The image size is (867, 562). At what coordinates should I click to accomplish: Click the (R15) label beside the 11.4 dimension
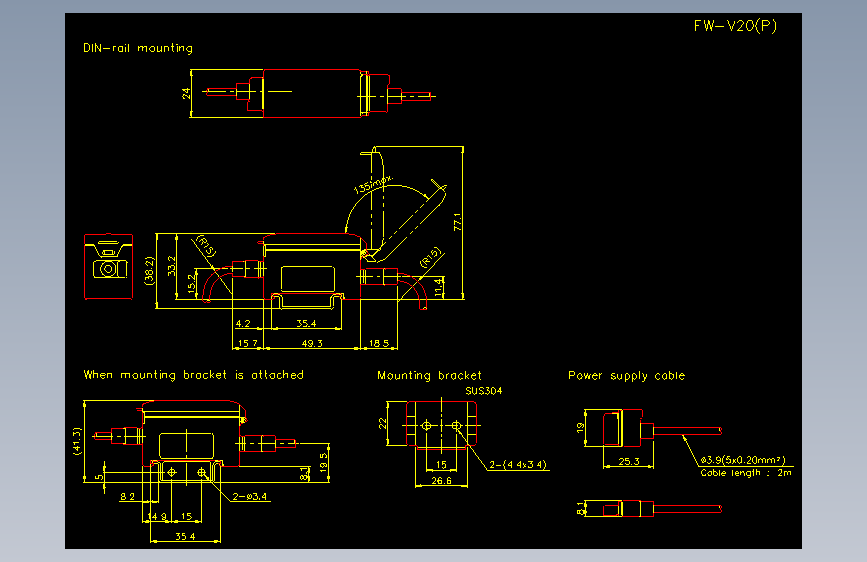(x=431, y=257)
